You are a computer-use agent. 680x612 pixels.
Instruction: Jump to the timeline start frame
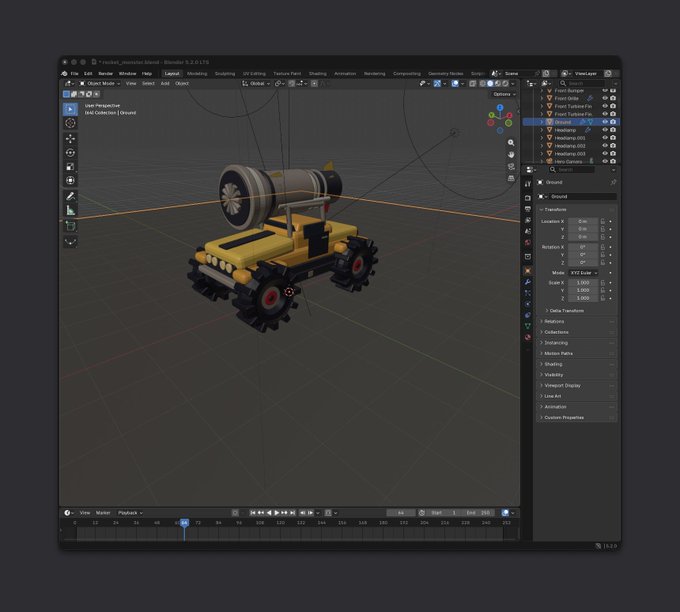point(253,513)
